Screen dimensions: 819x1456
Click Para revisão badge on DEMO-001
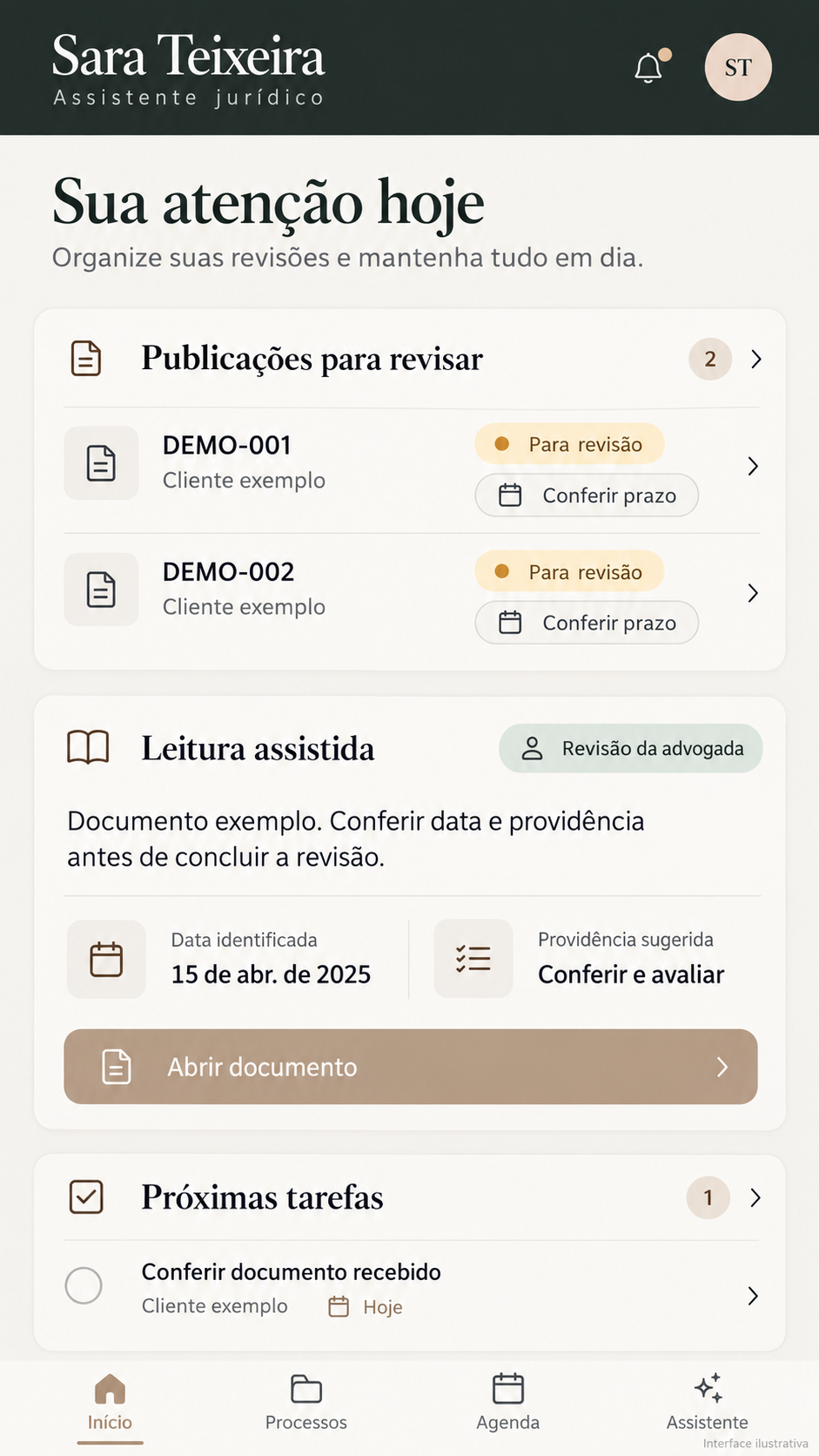pyautogui.click(x=569, y=444)
